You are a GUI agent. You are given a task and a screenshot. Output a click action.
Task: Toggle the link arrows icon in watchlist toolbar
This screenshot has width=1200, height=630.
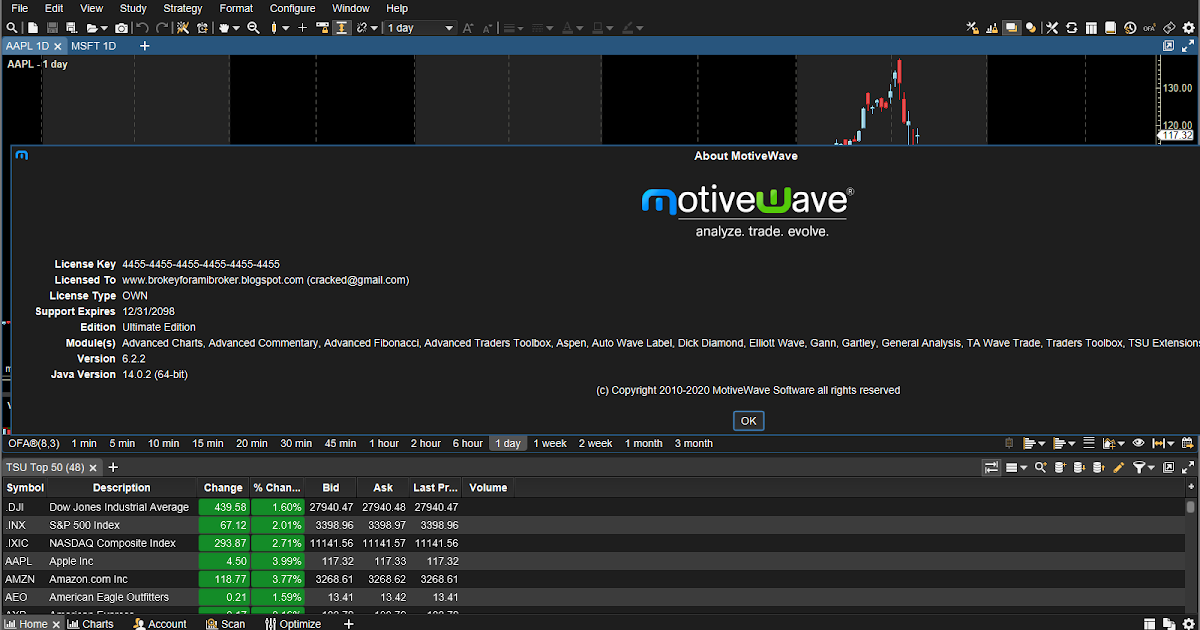tap(991, 467)
